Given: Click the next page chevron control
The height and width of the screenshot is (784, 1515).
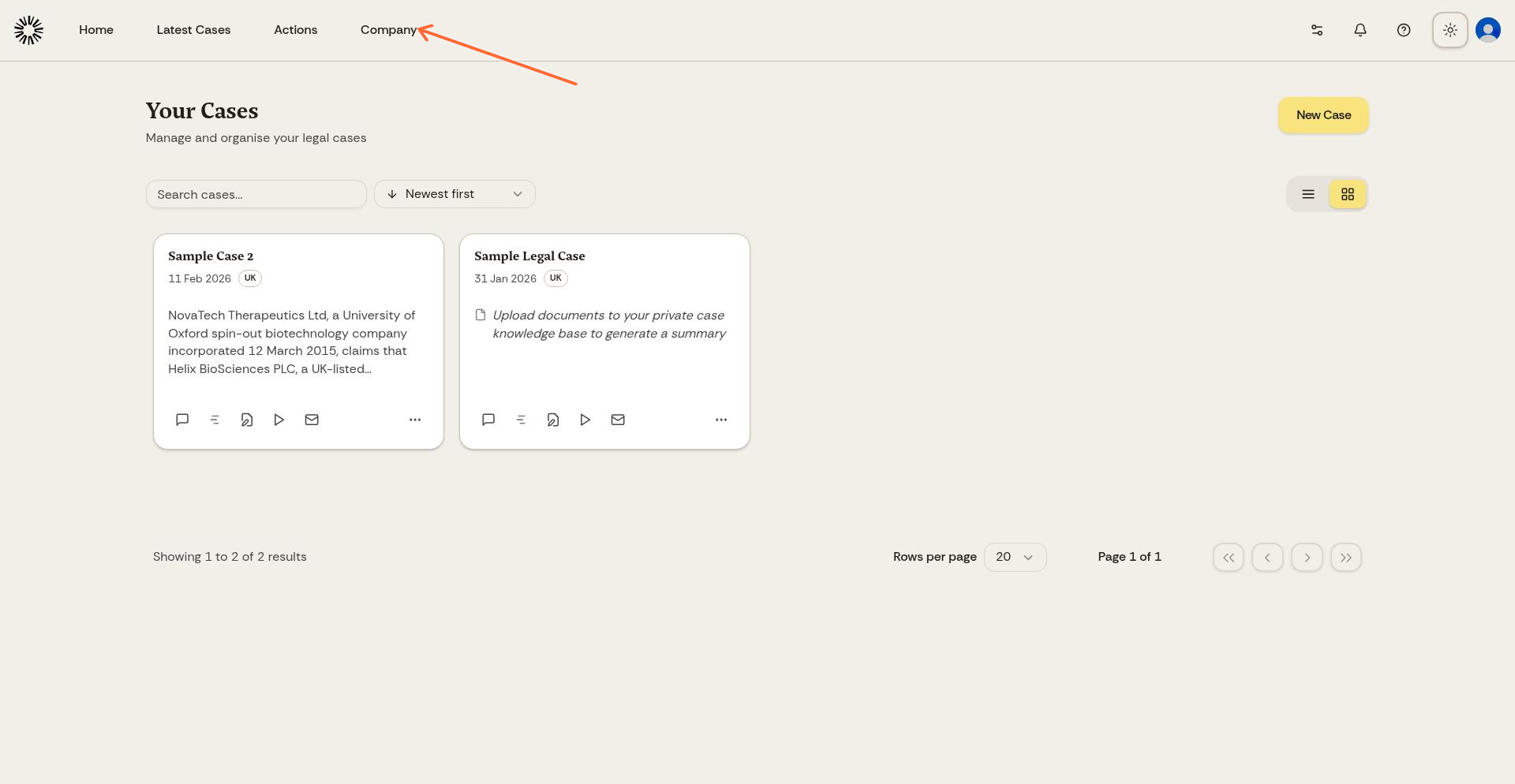Looking at the screenshot, I should pyautogui.click(x=1307, y=557).
